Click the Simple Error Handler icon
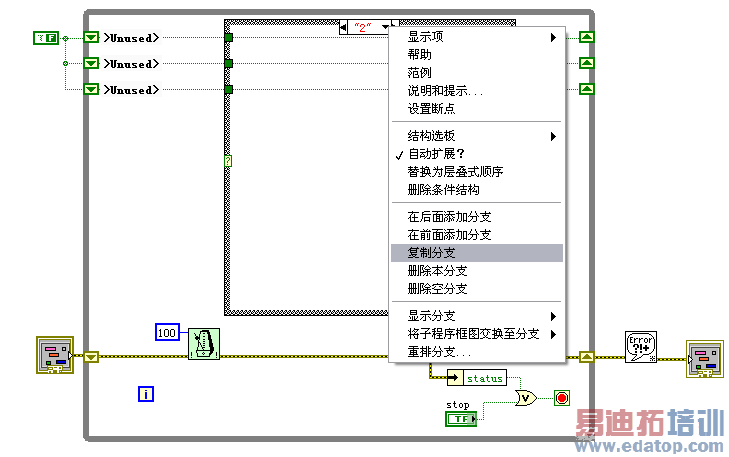 (641, 347)
